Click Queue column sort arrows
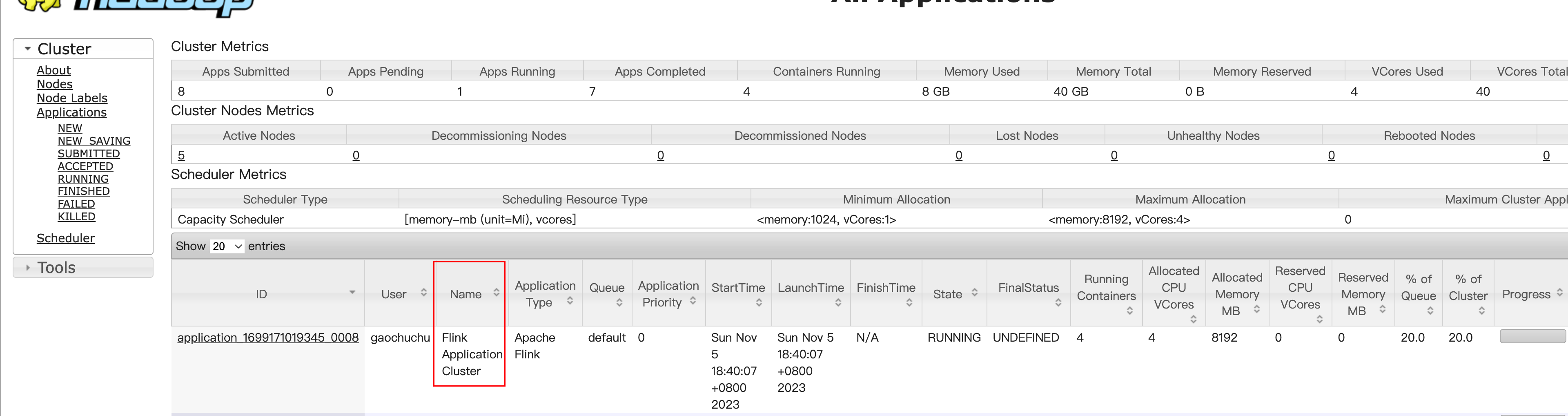This screenshot has height=416, width=1568. click(x=619, y=303)
